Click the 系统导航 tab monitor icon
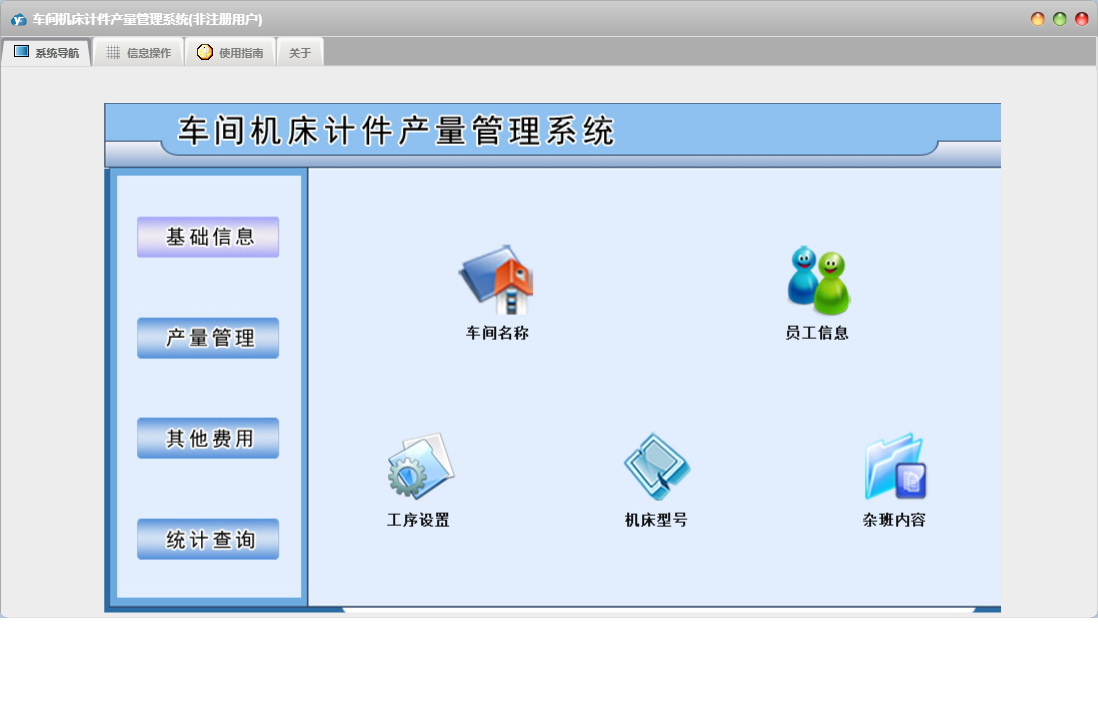 (22, 52)
